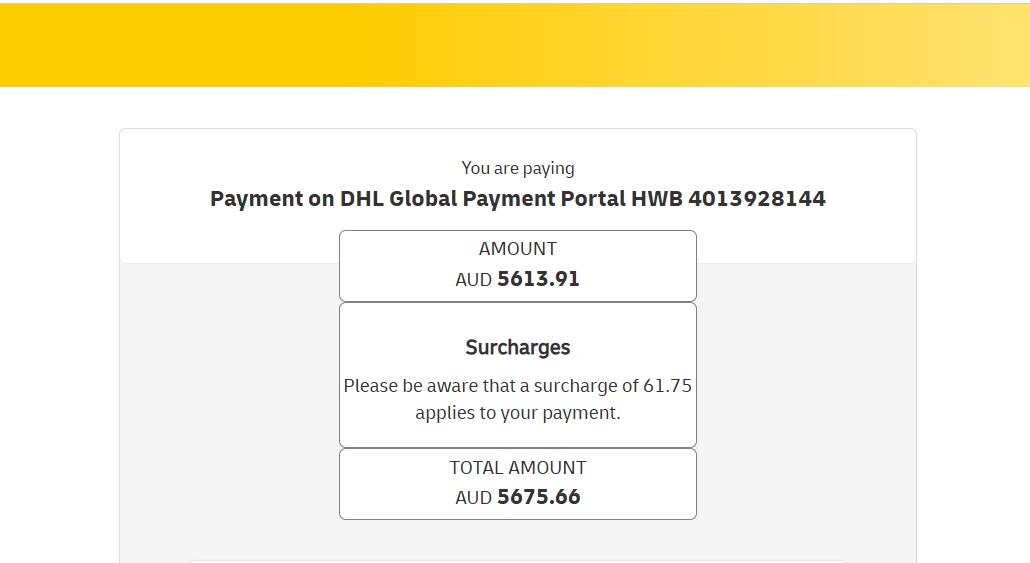
Task: Click the AMOUNT label
Action: pyautogui.click(x=518, y=249)
